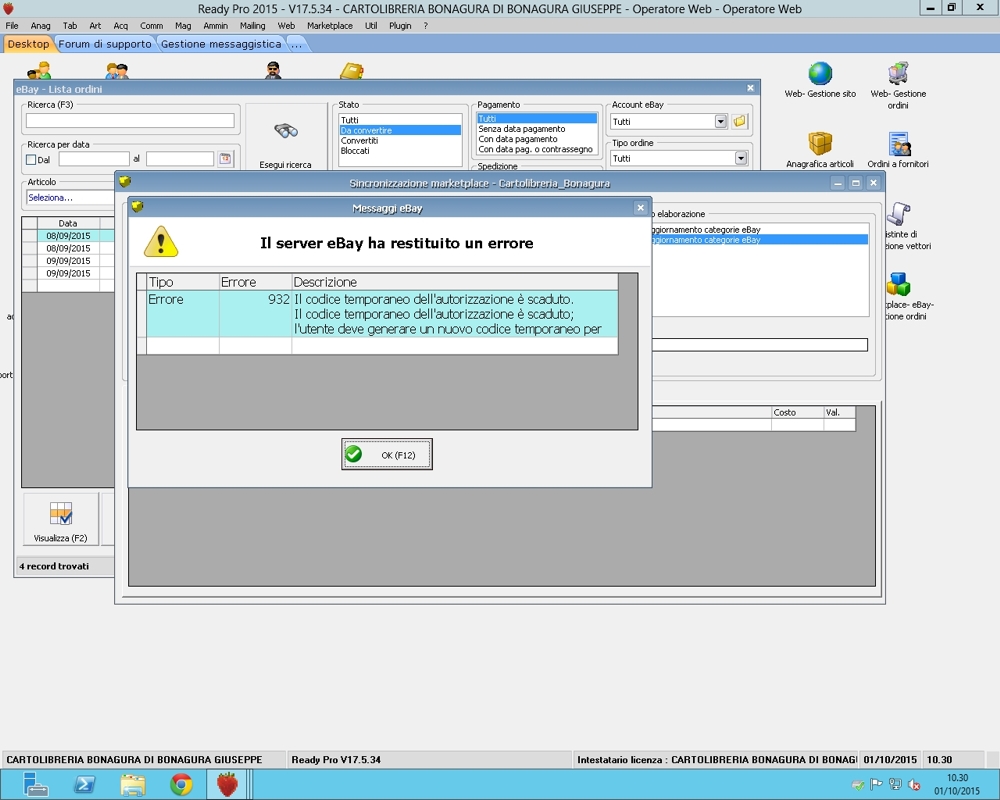The height and width of the screenshot is (800, 1000).
Task: Select Con data pag. o contrassegno option
Action: (537, 149)
